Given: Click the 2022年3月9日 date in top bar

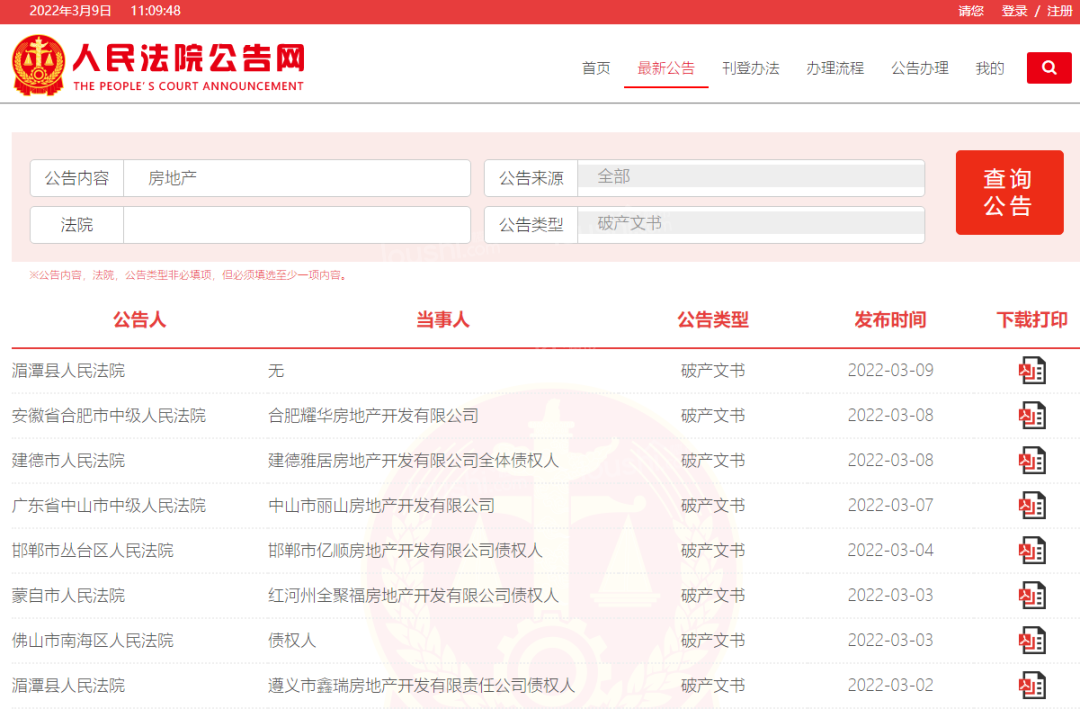Looking at the screenshot, I should click(70, 11).
